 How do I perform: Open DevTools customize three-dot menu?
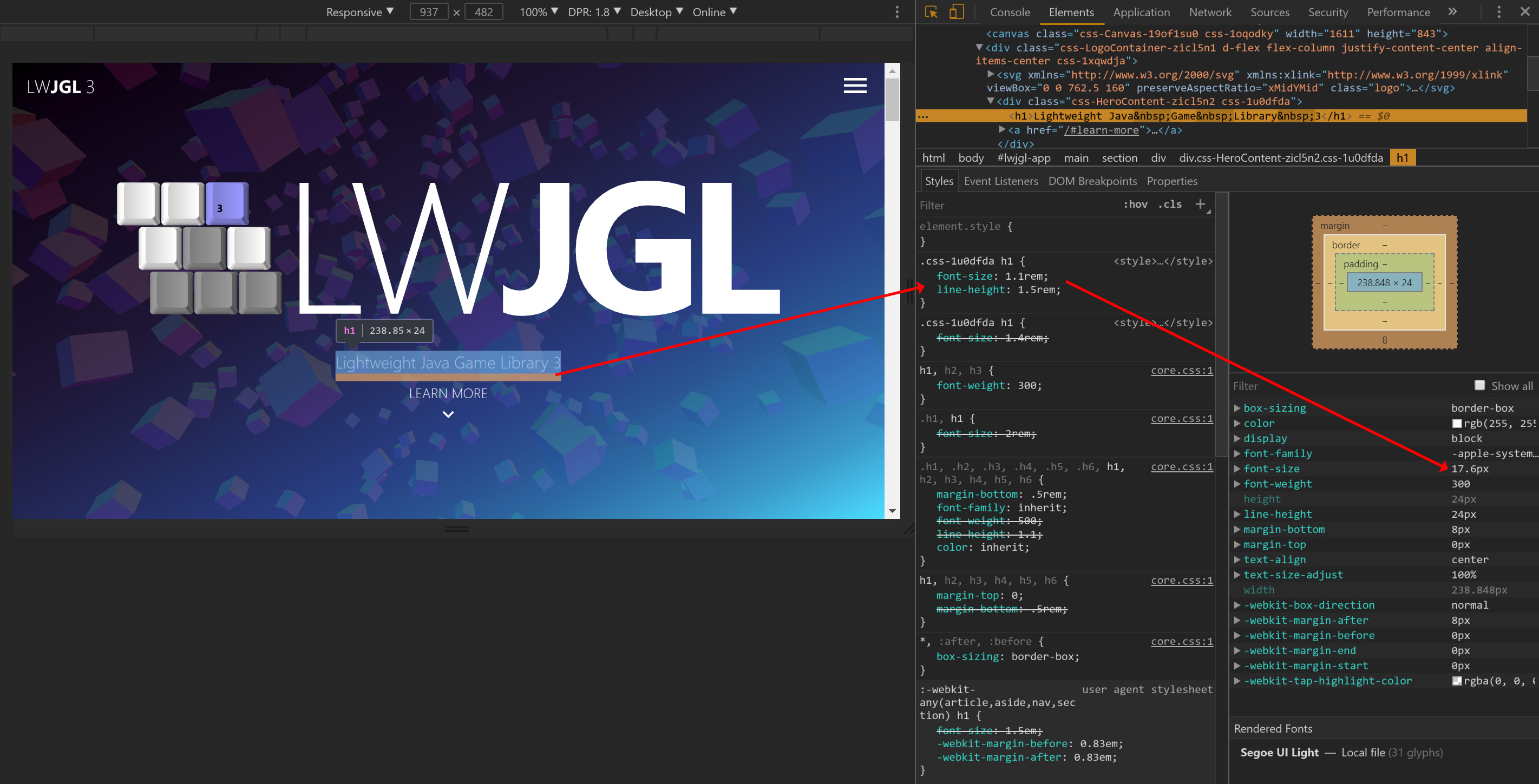click(1498, 12)
